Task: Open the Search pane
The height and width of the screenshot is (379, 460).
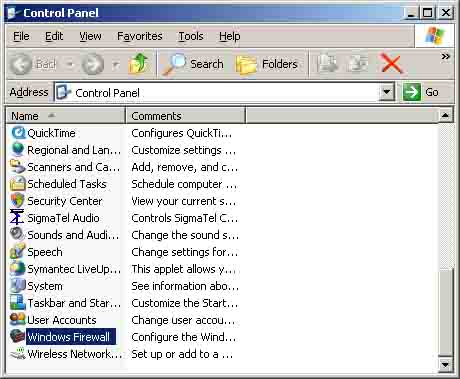Action: click(x=193, y=64)
